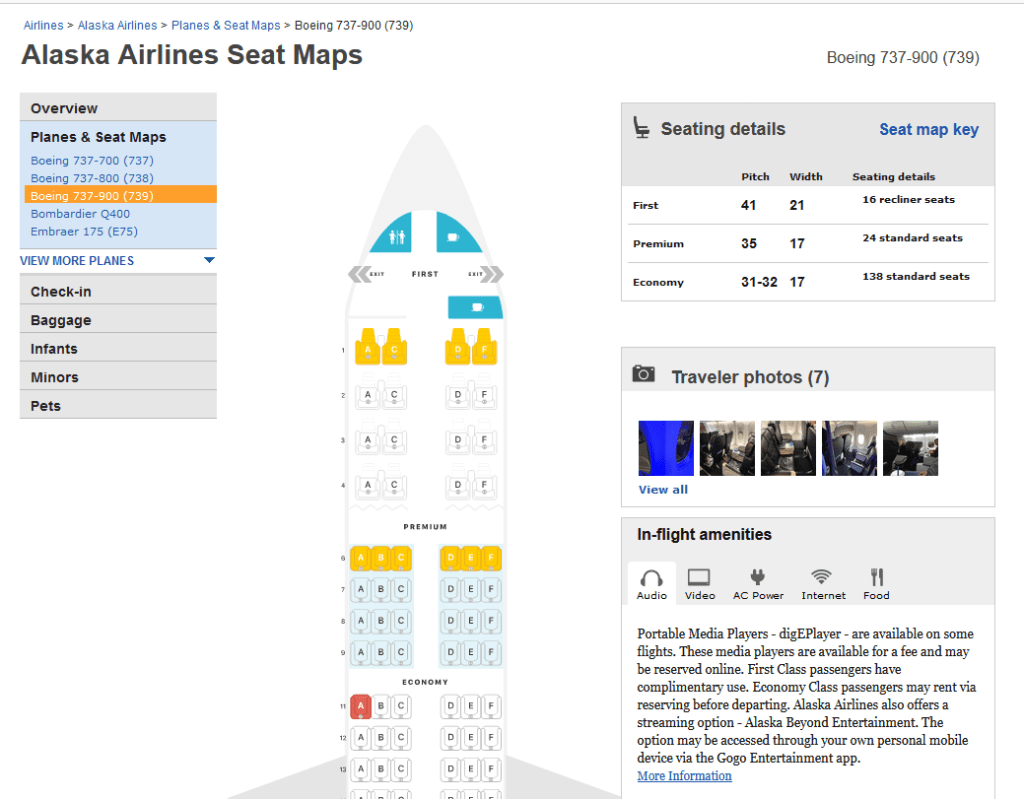Select red economy seat 11A
The width and height of the screenshot is (1024, 799).
[x=361, y=706]
